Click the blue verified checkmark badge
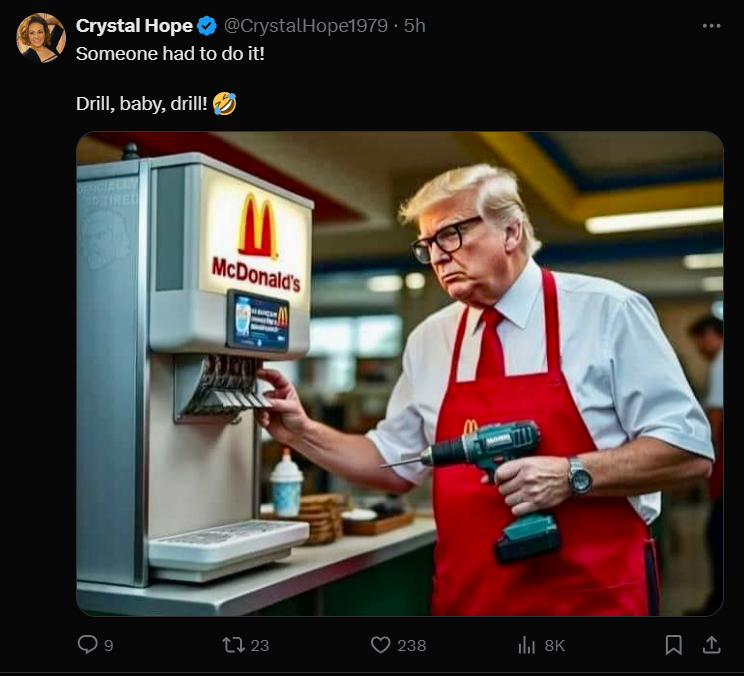Screen dimensions: 744x676 (x=207, y=26)
